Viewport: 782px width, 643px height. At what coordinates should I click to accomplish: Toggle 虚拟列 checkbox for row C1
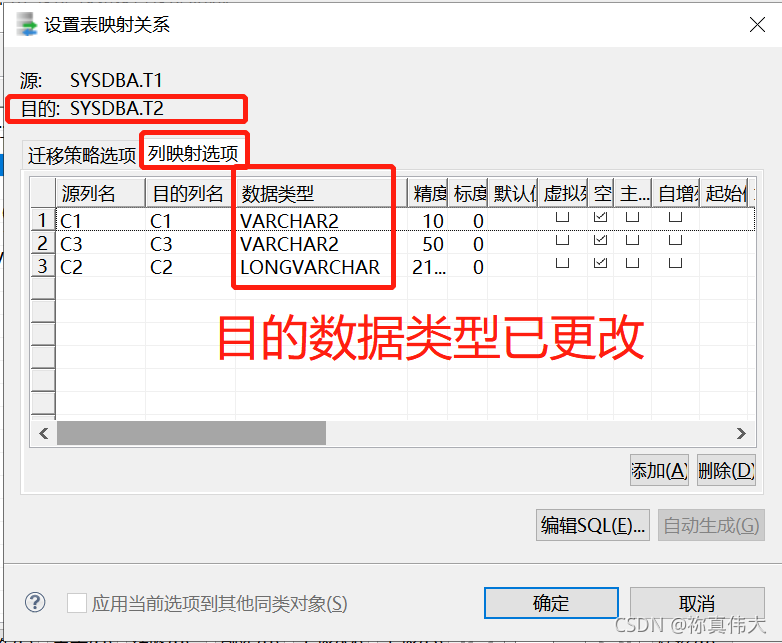[x=563, y=217]
